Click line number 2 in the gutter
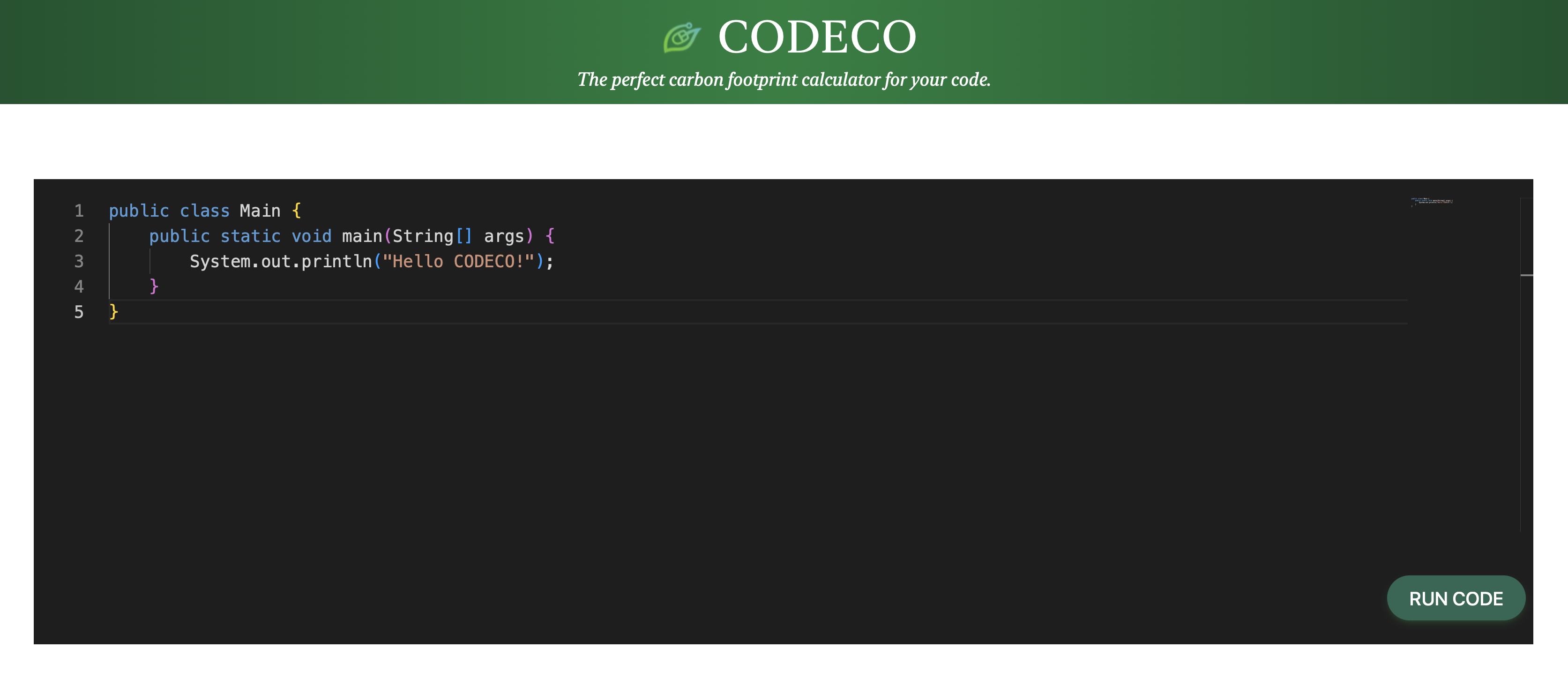The image size is (1568, 679). (x=79, y=236)
